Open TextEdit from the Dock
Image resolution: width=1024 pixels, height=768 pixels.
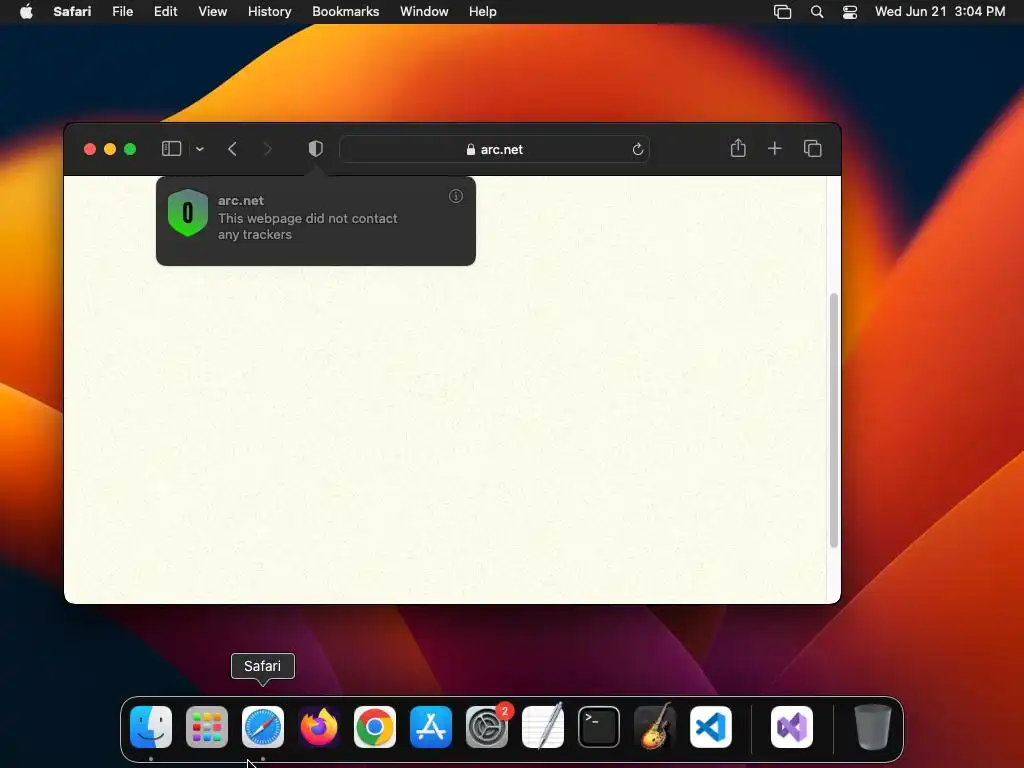543,727
